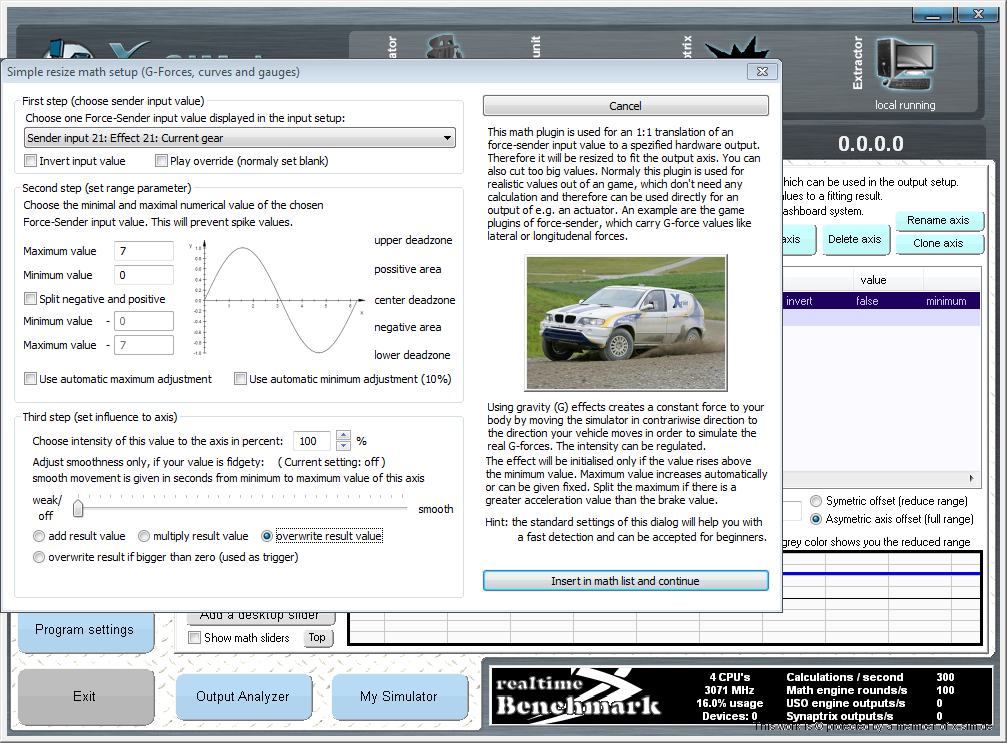Click Insert in math list and continue

coord(625,581)
